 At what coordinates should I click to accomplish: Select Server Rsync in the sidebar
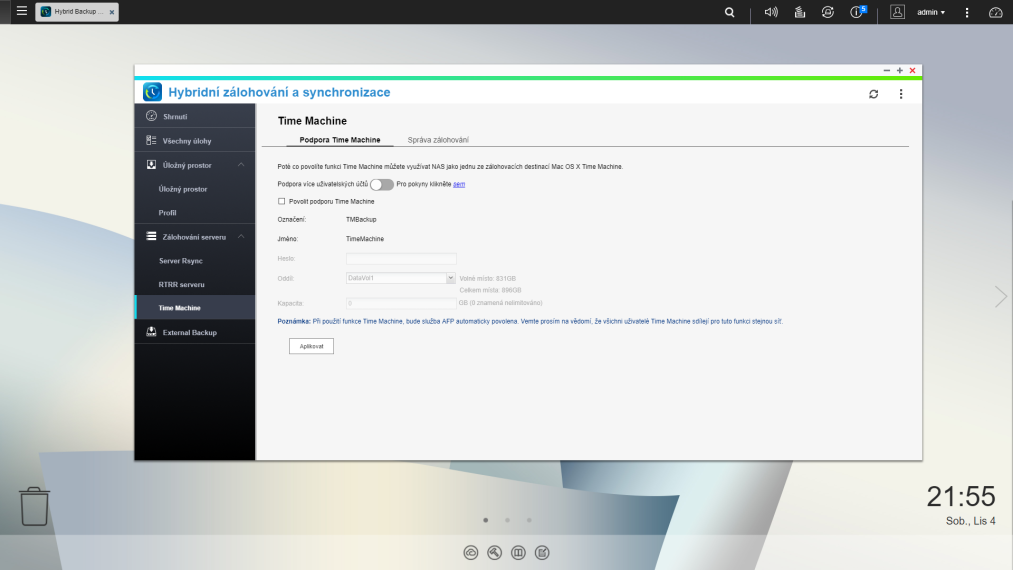click(181, 260)
